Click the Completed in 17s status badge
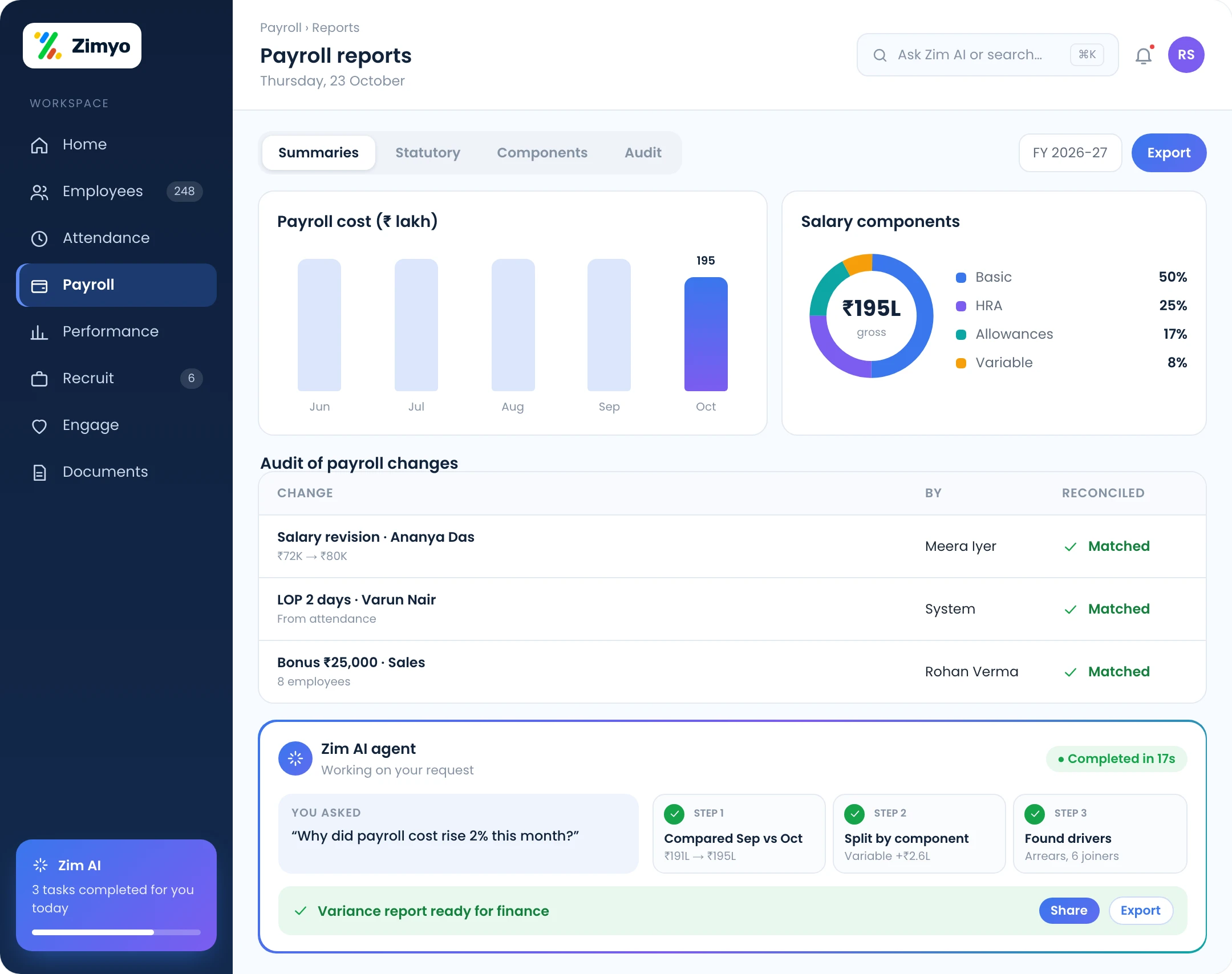The image size is (1232, 974). [1117, 759]
